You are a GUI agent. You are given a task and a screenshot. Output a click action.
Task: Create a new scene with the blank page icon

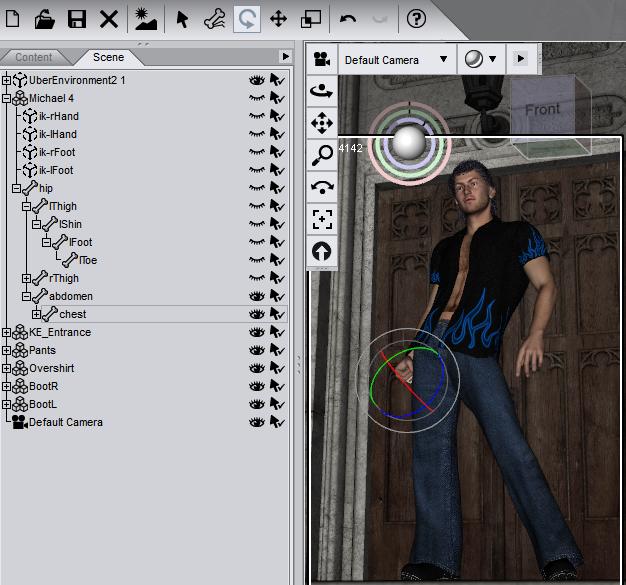[13, 19]
